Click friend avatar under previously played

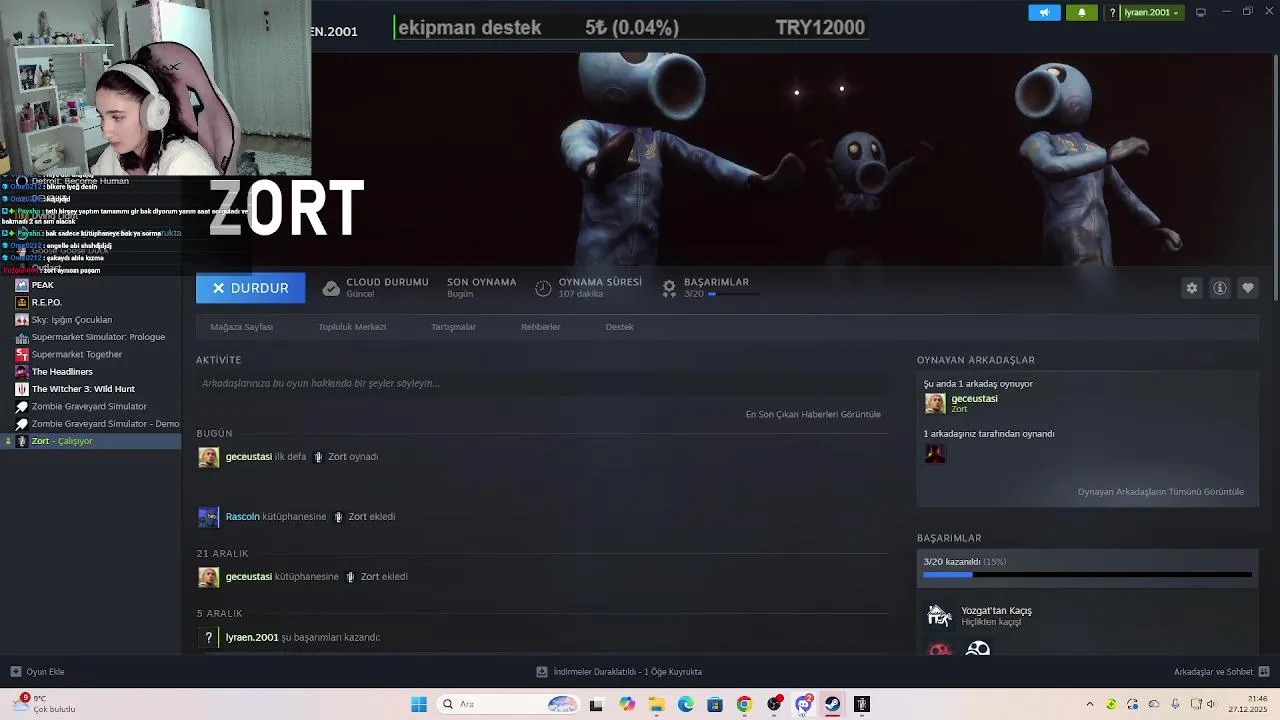935,454
